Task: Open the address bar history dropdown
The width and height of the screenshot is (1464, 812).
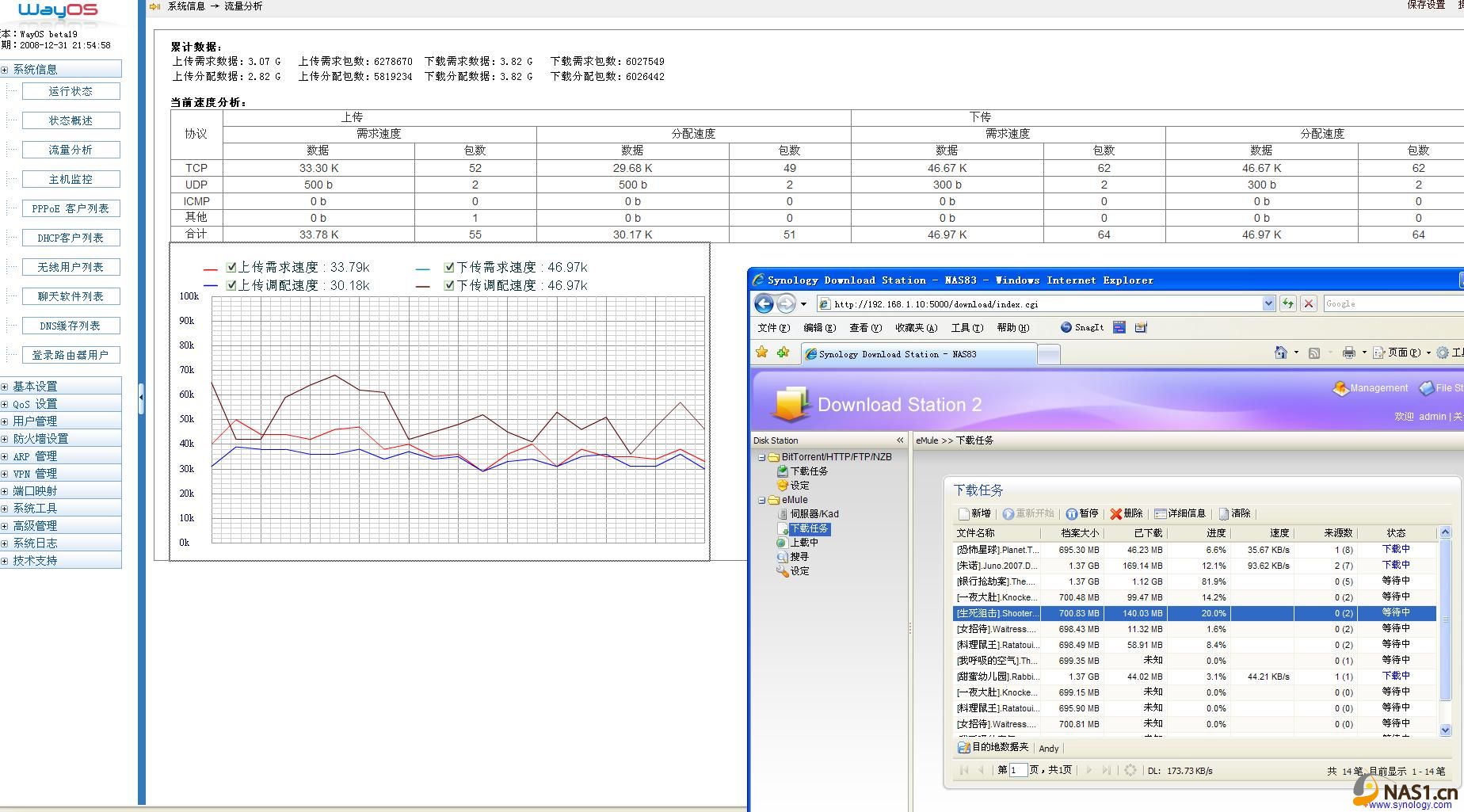Action: click(x=1268, y=303)
